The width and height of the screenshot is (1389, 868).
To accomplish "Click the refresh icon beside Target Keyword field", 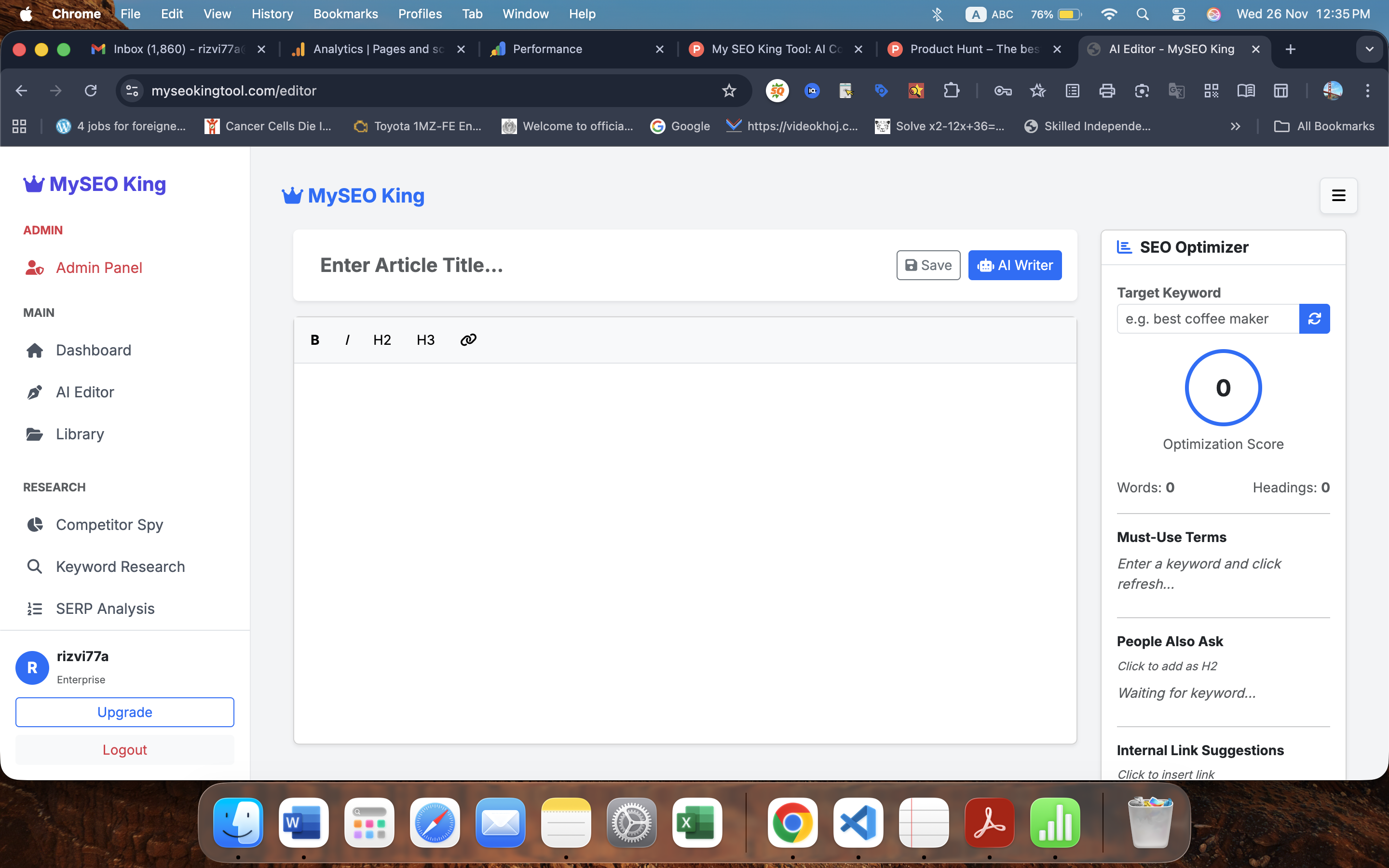I will [1315, 319].
